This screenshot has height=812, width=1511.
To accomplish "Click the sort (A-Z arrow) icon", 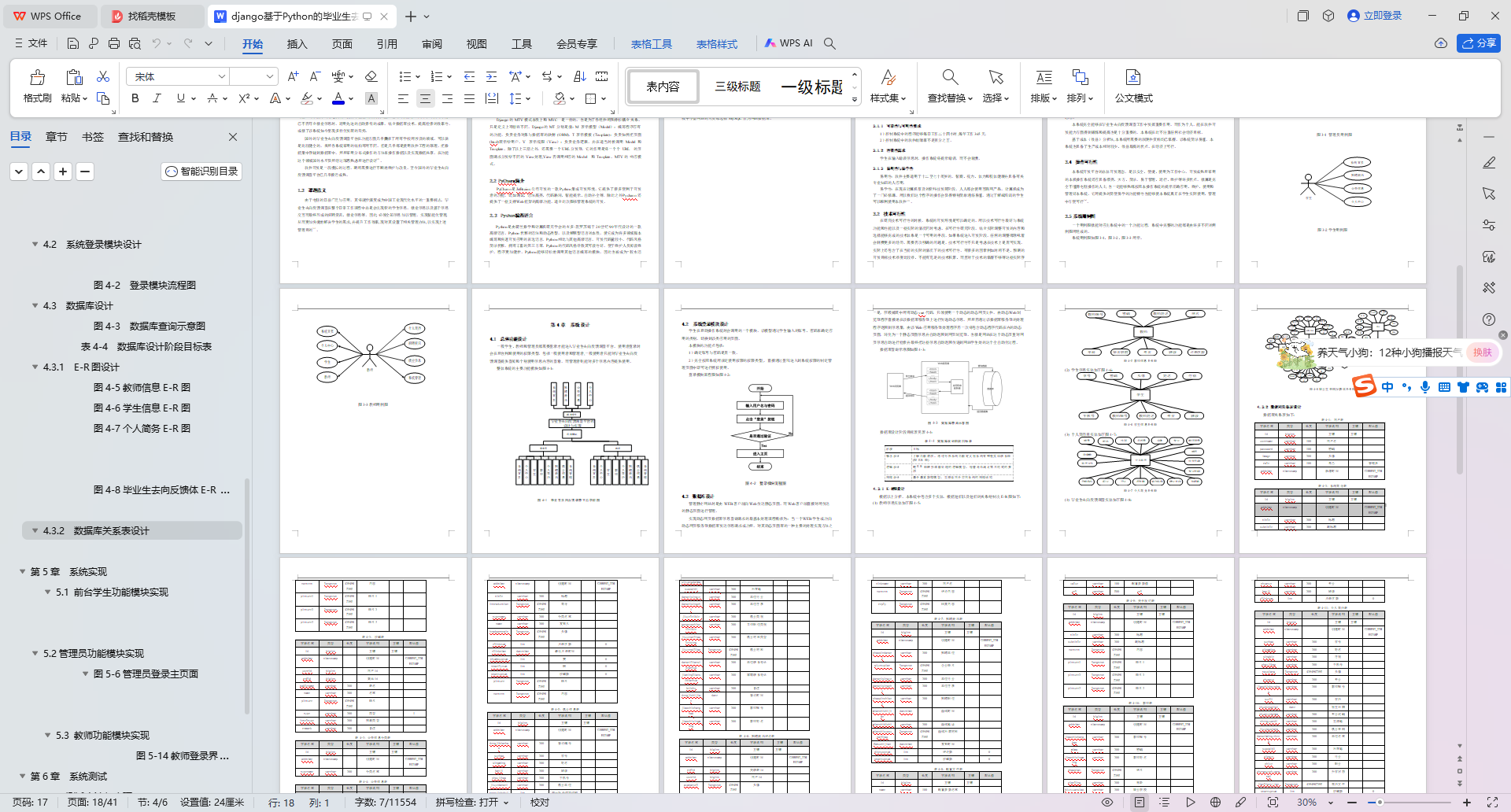I will 580,76.
